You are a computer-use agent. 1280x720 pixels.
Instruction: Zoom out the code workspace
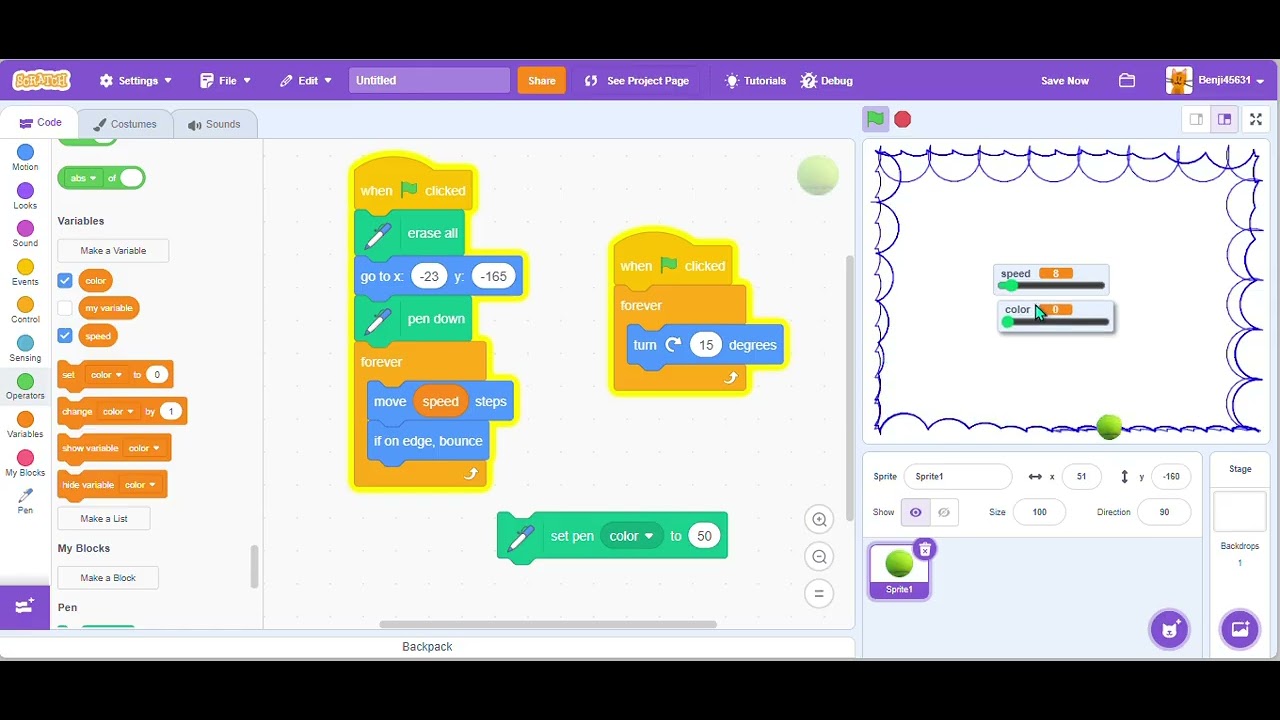click(819, 557)
